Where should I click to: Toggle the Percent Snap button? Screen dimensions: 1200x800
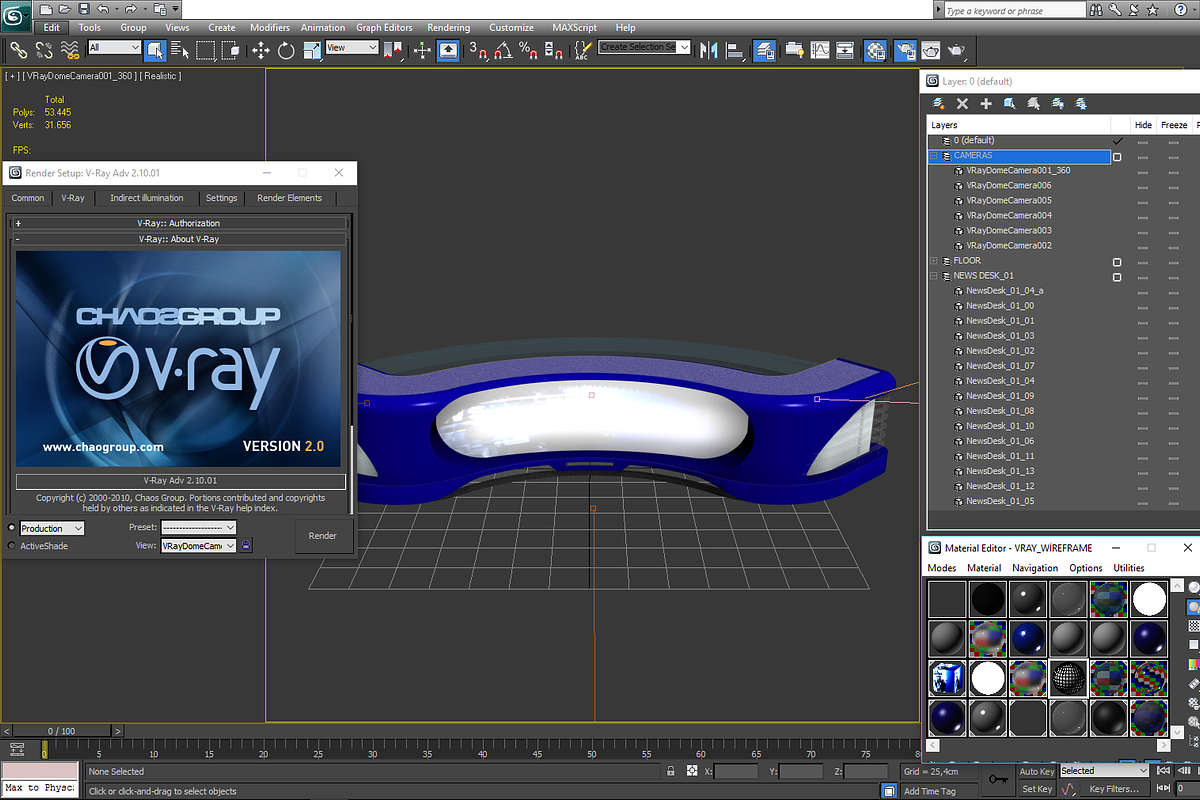[530, 49]
